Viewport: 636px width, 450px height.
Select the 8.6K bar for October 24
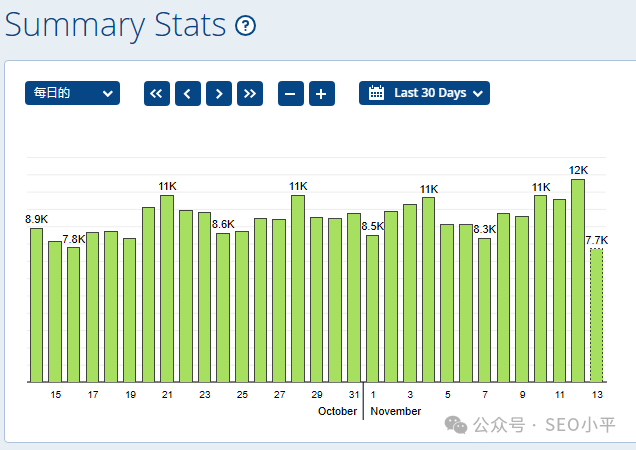pos(223,308)
